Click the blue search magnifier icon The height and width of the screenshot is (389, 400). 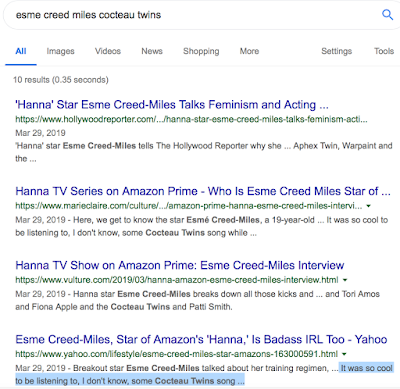(387, 15)
